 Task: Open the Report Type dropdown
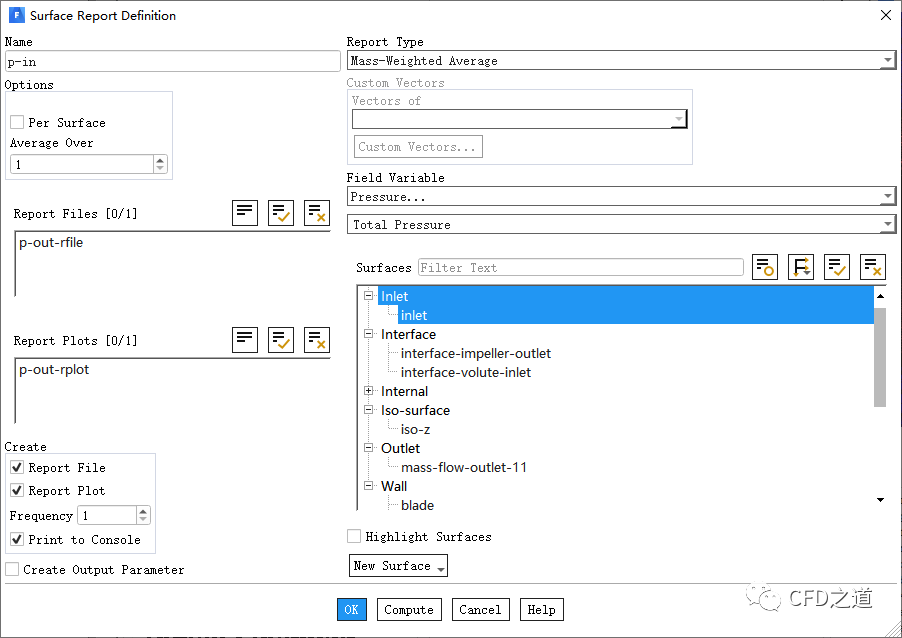620,61
